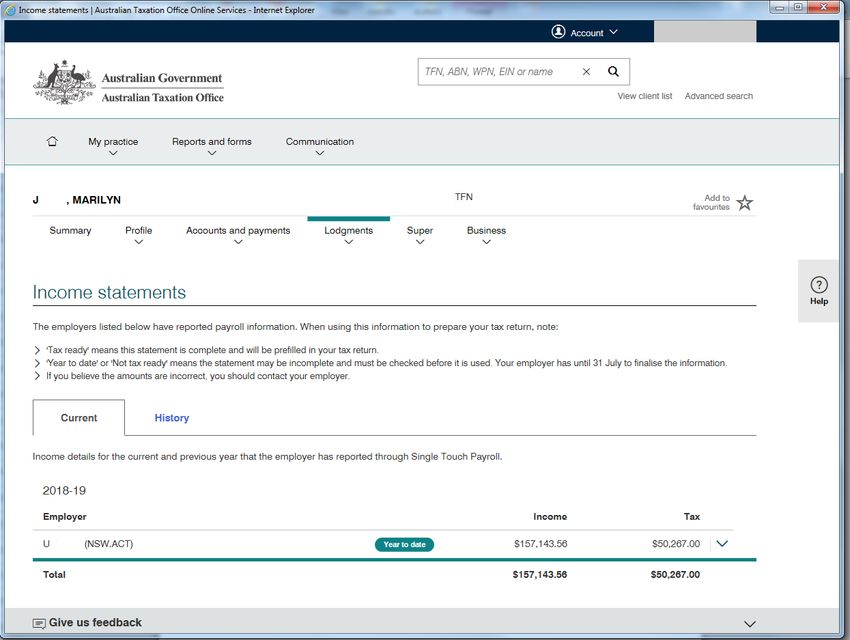Click the Internet Explorer title bar icon

pyautogui.click(x=10, y=10)
